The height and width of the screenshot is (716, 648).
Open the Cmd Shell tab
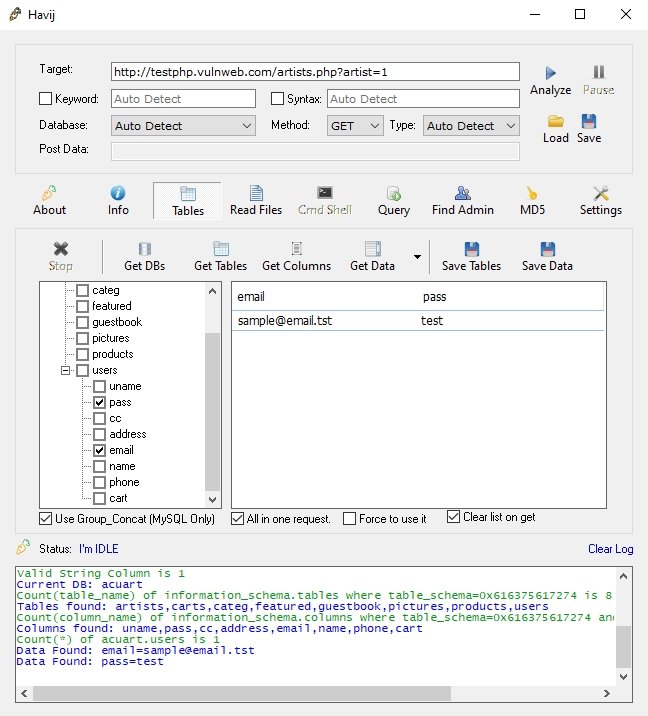pyautogui.click(x=325, y=201)
